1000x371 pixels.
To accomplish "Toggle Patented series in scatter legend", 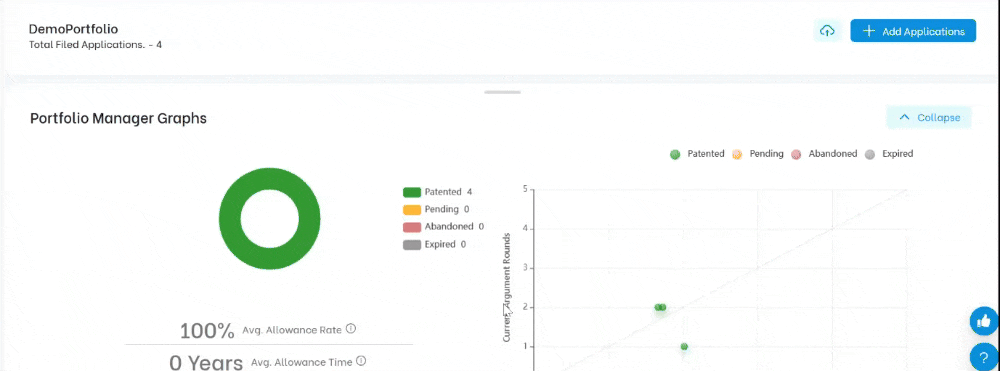I will 696,154.
